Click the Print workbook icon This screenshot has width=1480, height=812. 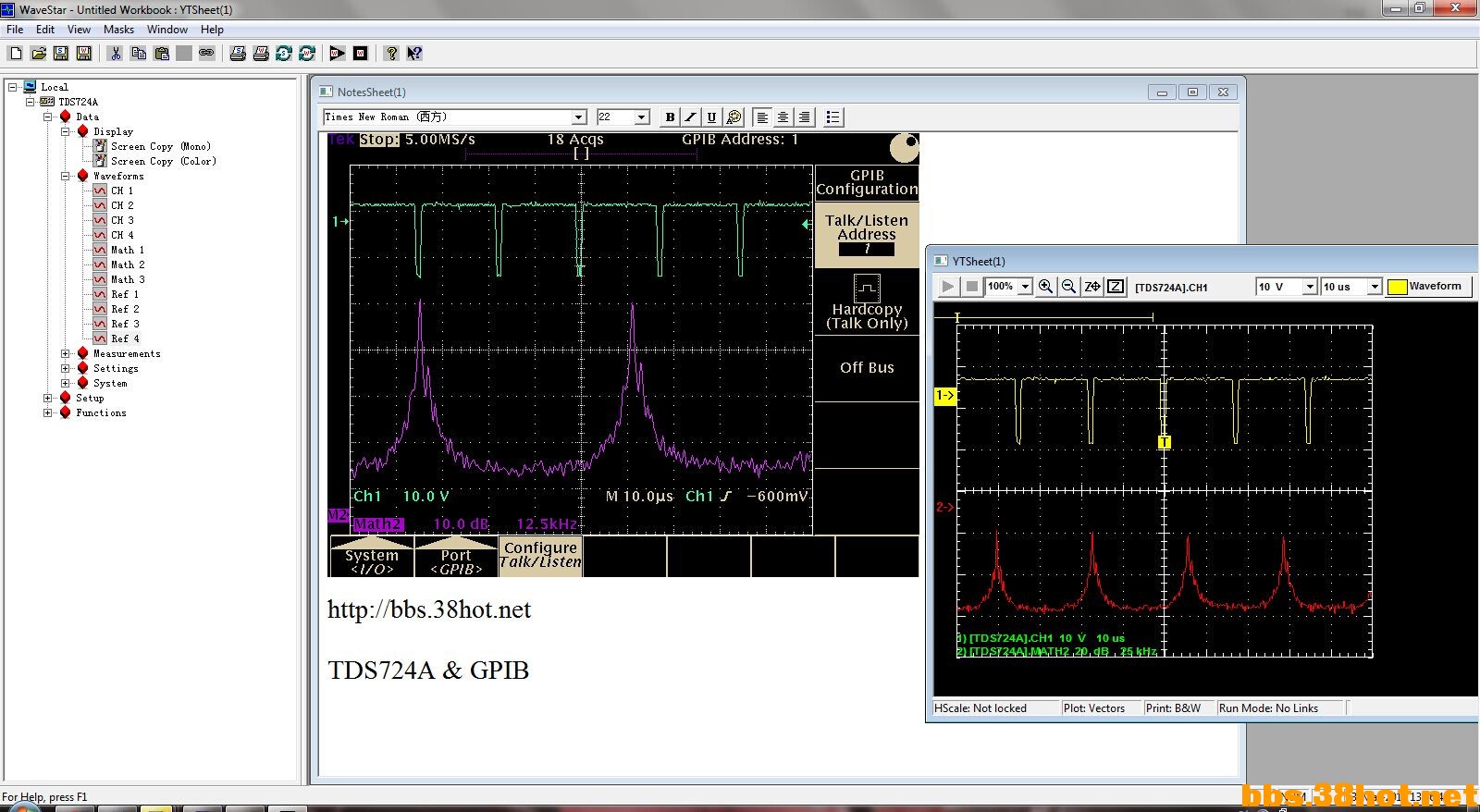[x=261, y=54]
